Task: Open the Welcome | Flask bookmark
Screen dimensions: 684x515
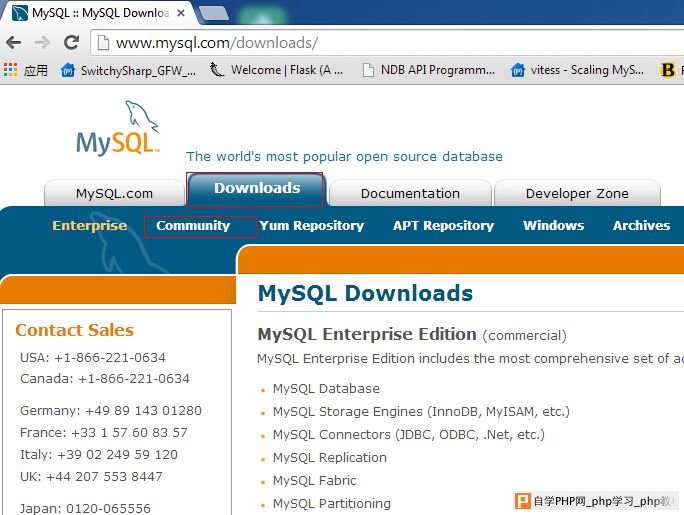Action: [276, 70]
